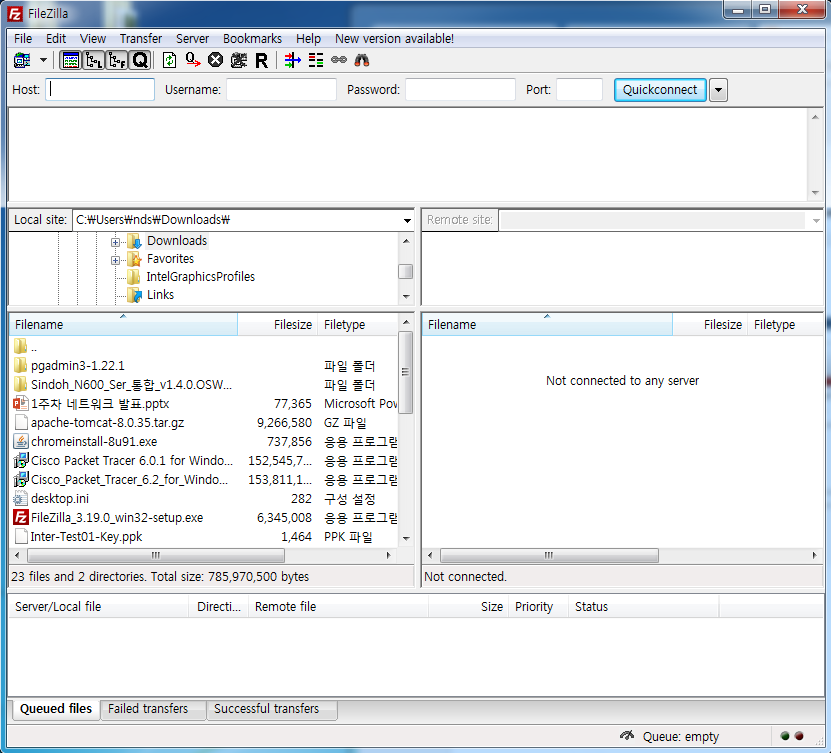The width and height of the screenshot is (831, 753).
Task: Select Favorites folder in tree
Action: (x=170, y=259)
